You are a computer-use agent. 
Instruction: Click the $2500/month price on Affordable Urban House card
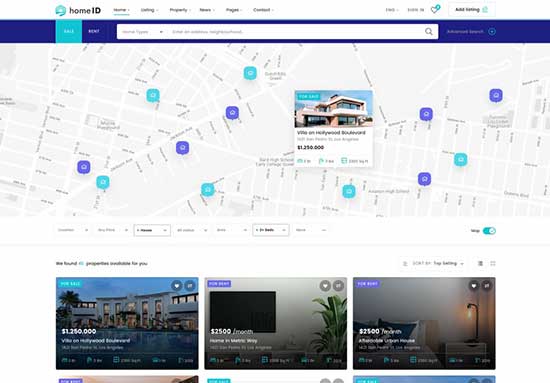click(380, 331)
